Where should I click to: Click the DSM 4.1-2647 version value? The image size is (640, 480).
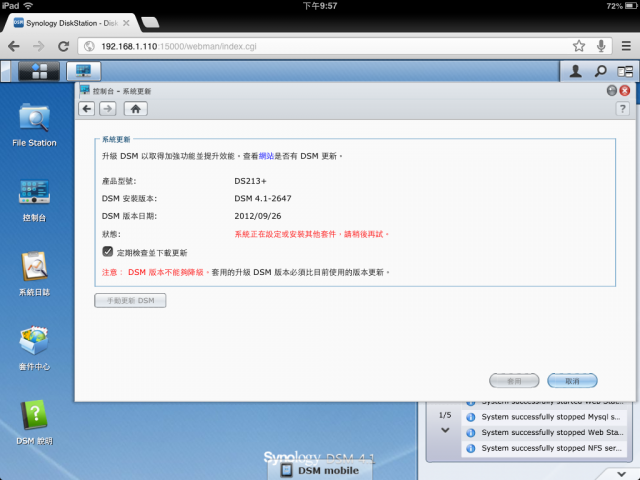point(263,198)
